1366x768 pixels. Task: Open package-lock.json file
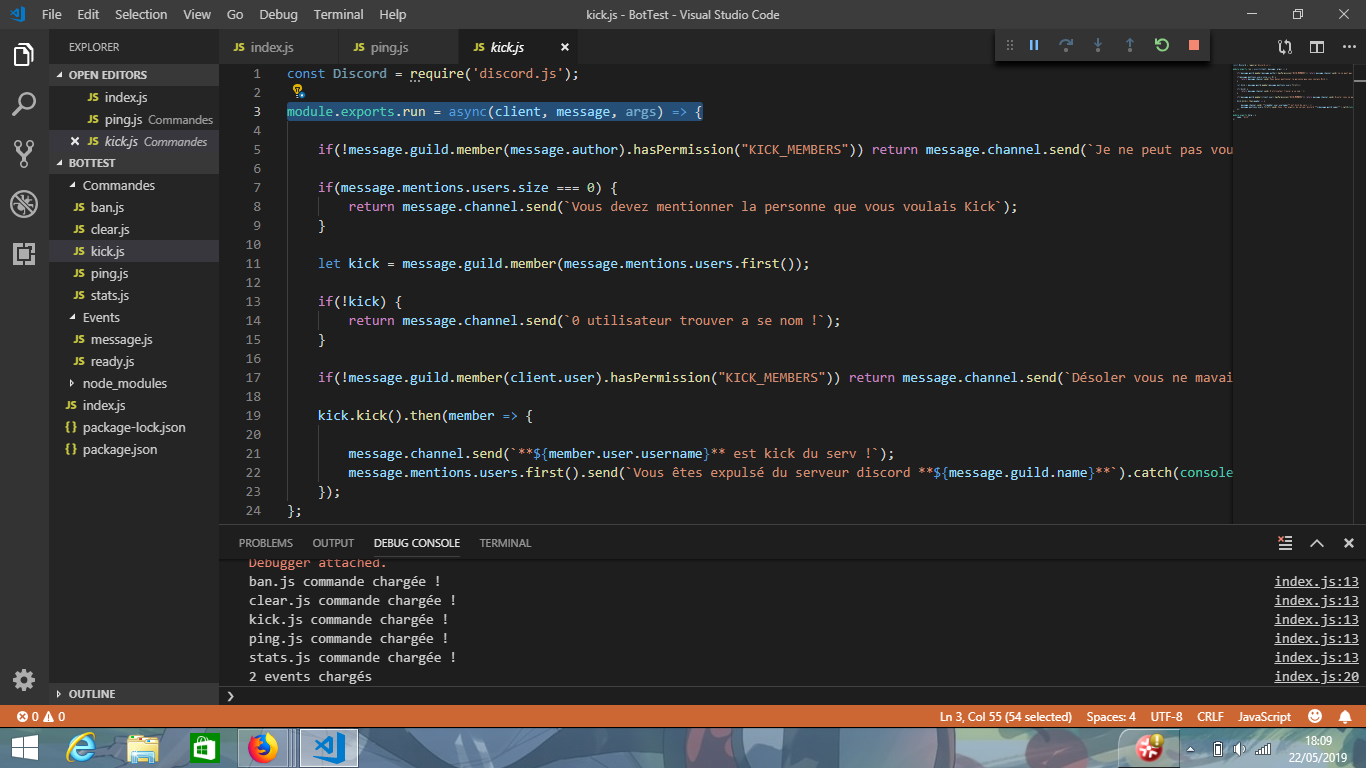point(134,427)
